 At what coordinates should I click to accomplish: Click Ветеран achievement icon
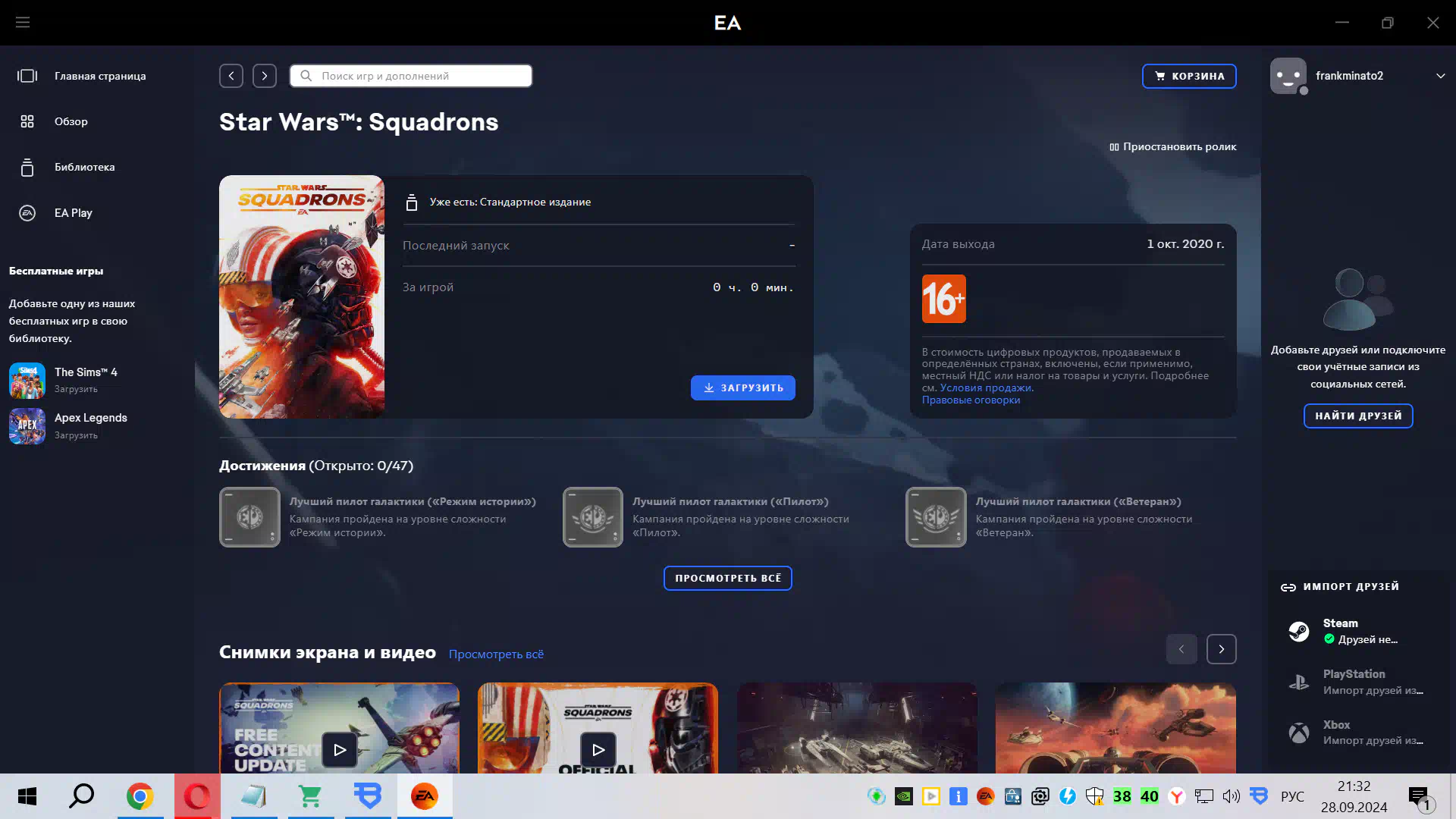click(x=936, y=517)
